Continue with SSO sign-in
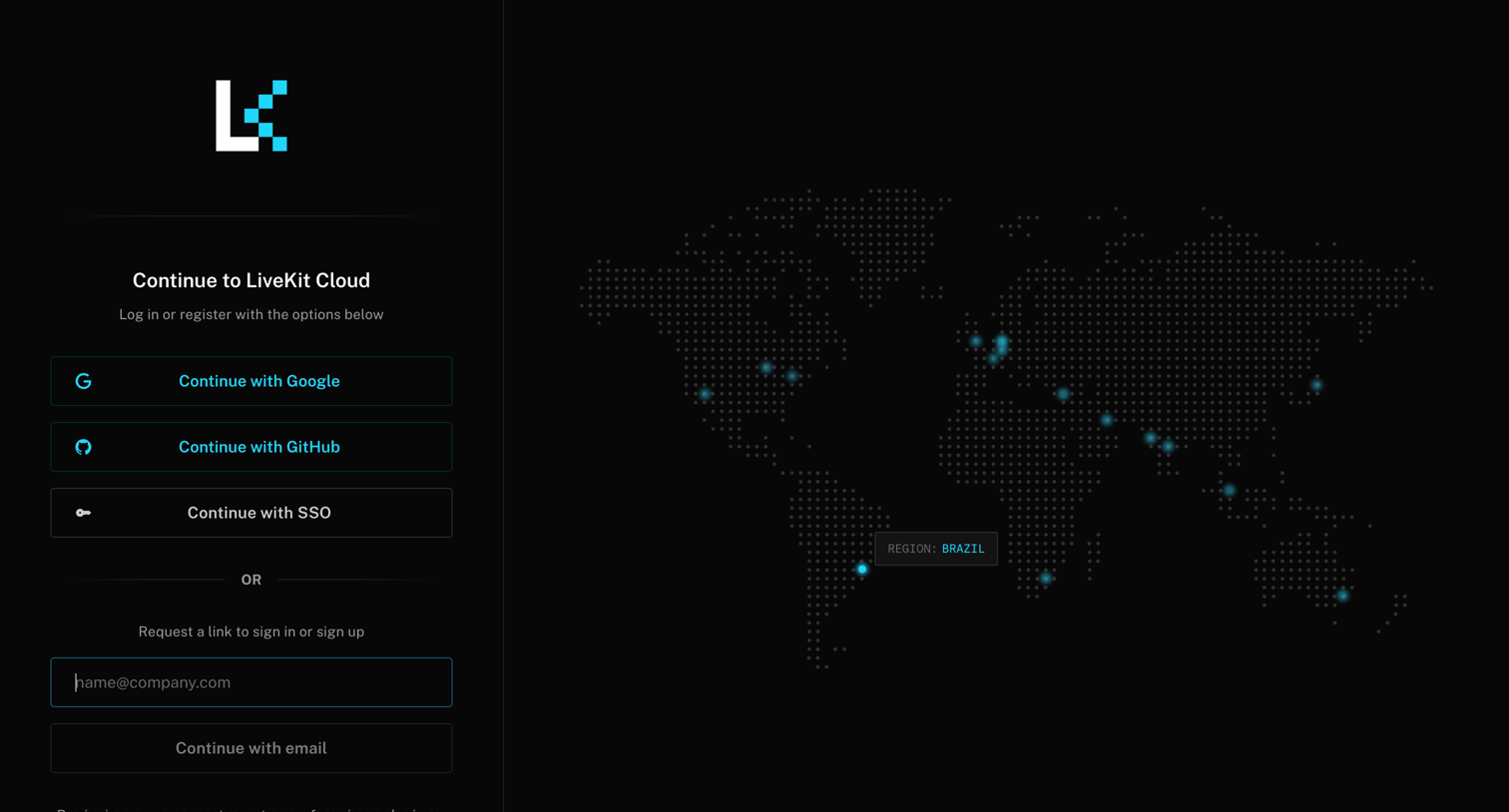 click(x=251, y=513)
